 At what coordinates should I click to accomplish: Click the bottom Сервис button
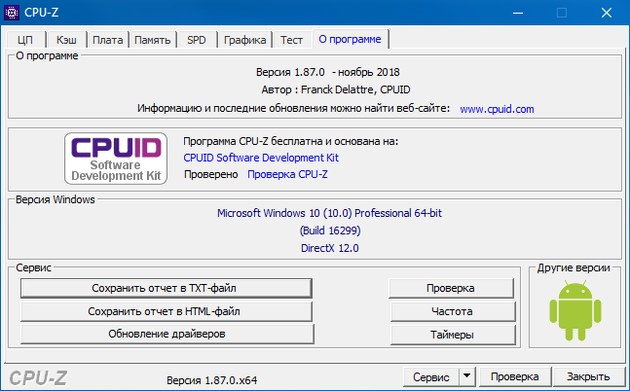tap(431, 377)
